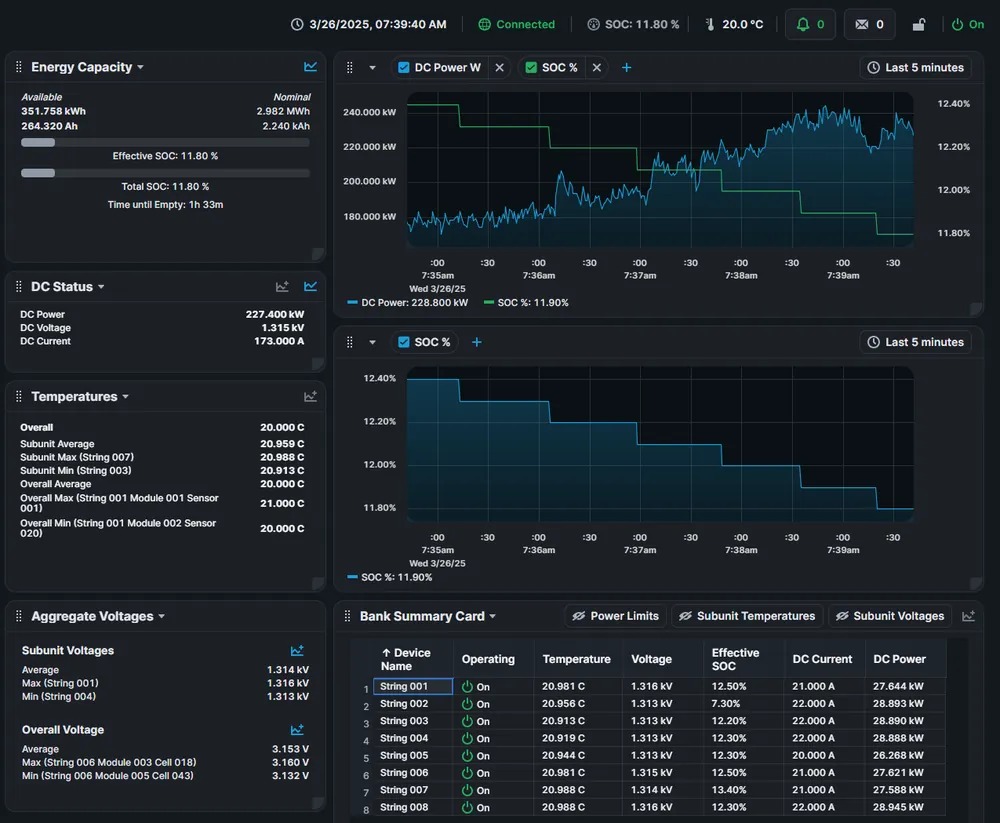Open the envelope messages indicator
The height and width of the screenshot is (823, 1000).
point(869,24)
